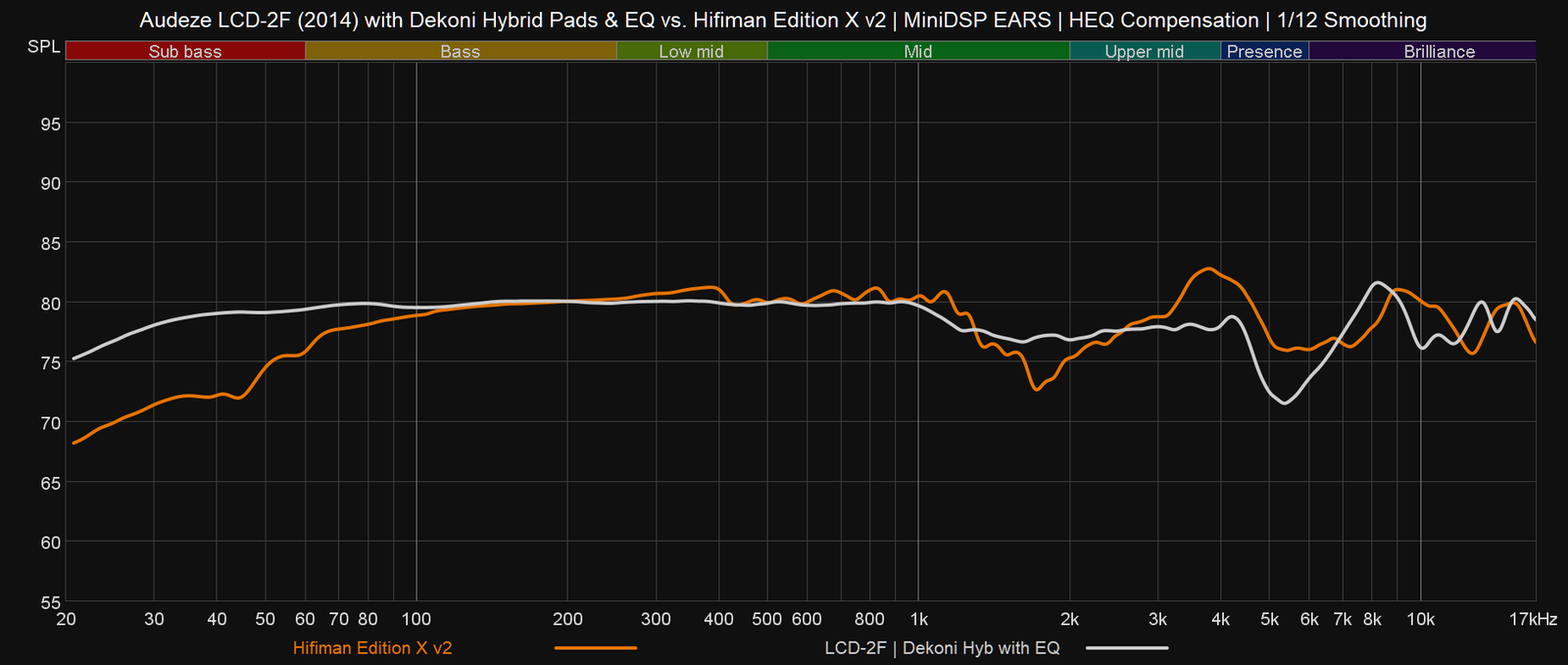Click the 100 Hz axis label
The image size is (1568, 665).
416,619
